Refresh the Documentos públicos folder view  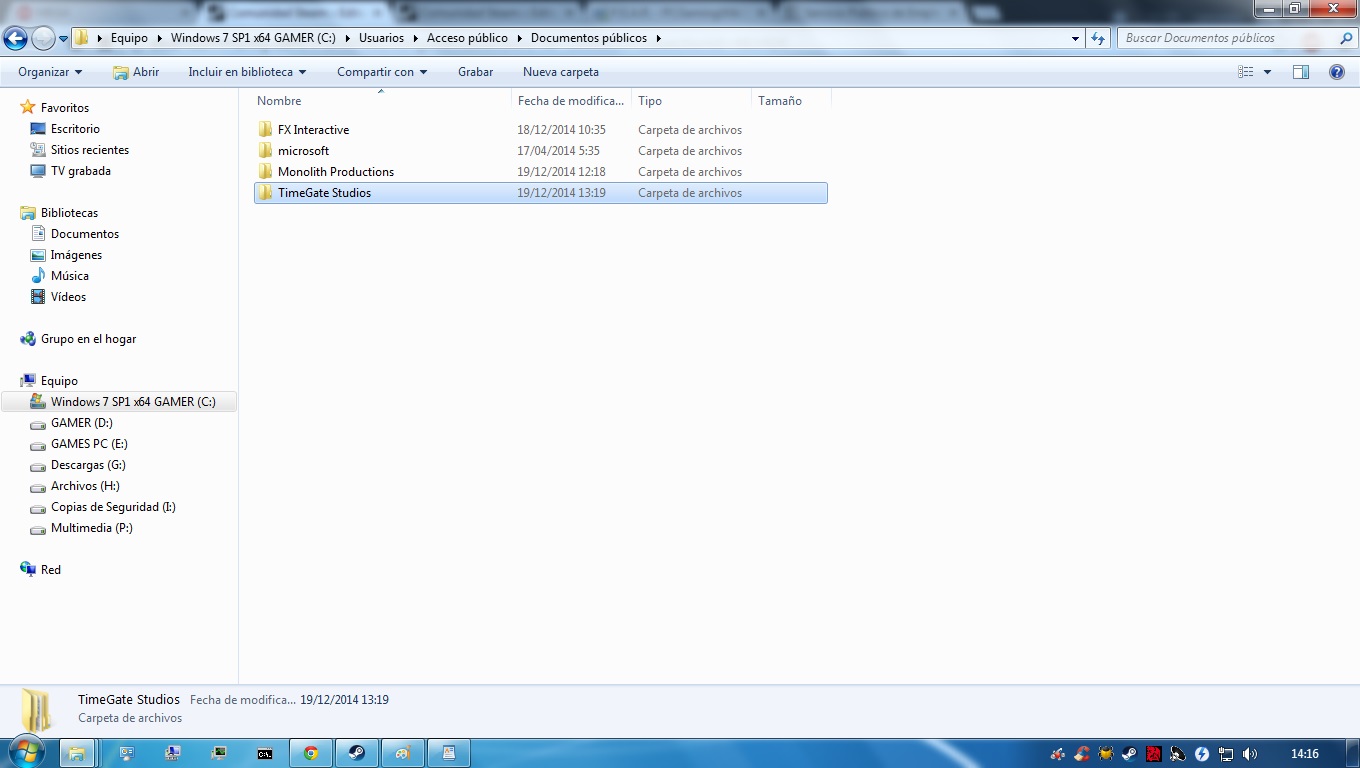coord(1098,38)
